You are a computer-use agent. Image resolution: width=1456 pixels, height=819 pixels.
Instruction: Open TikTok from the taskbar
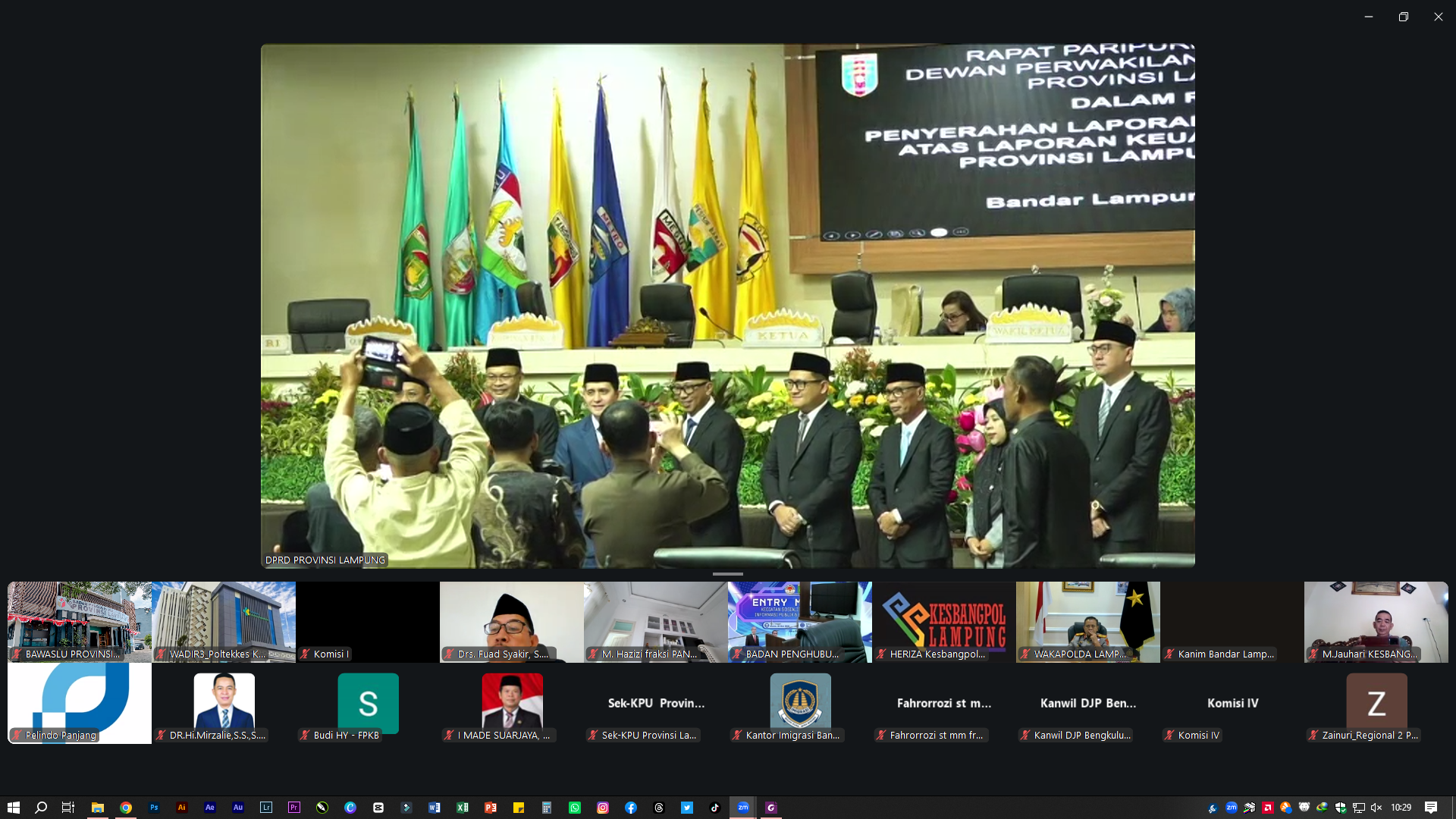coord(715,808)
